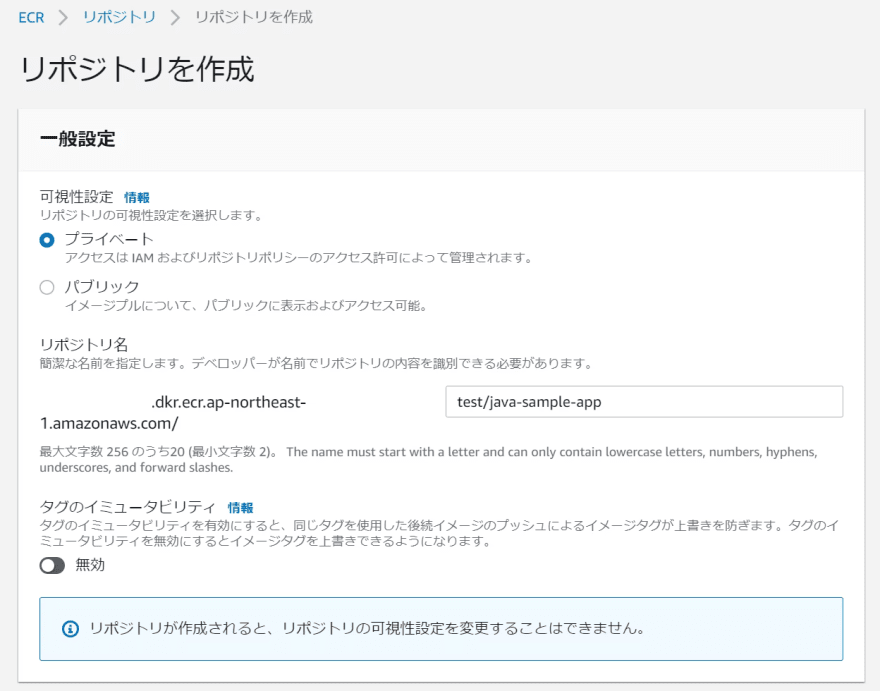Click the 無効 label beside the toggle
This screenshot has height=691, width=880.
click(x=90, y=565)
